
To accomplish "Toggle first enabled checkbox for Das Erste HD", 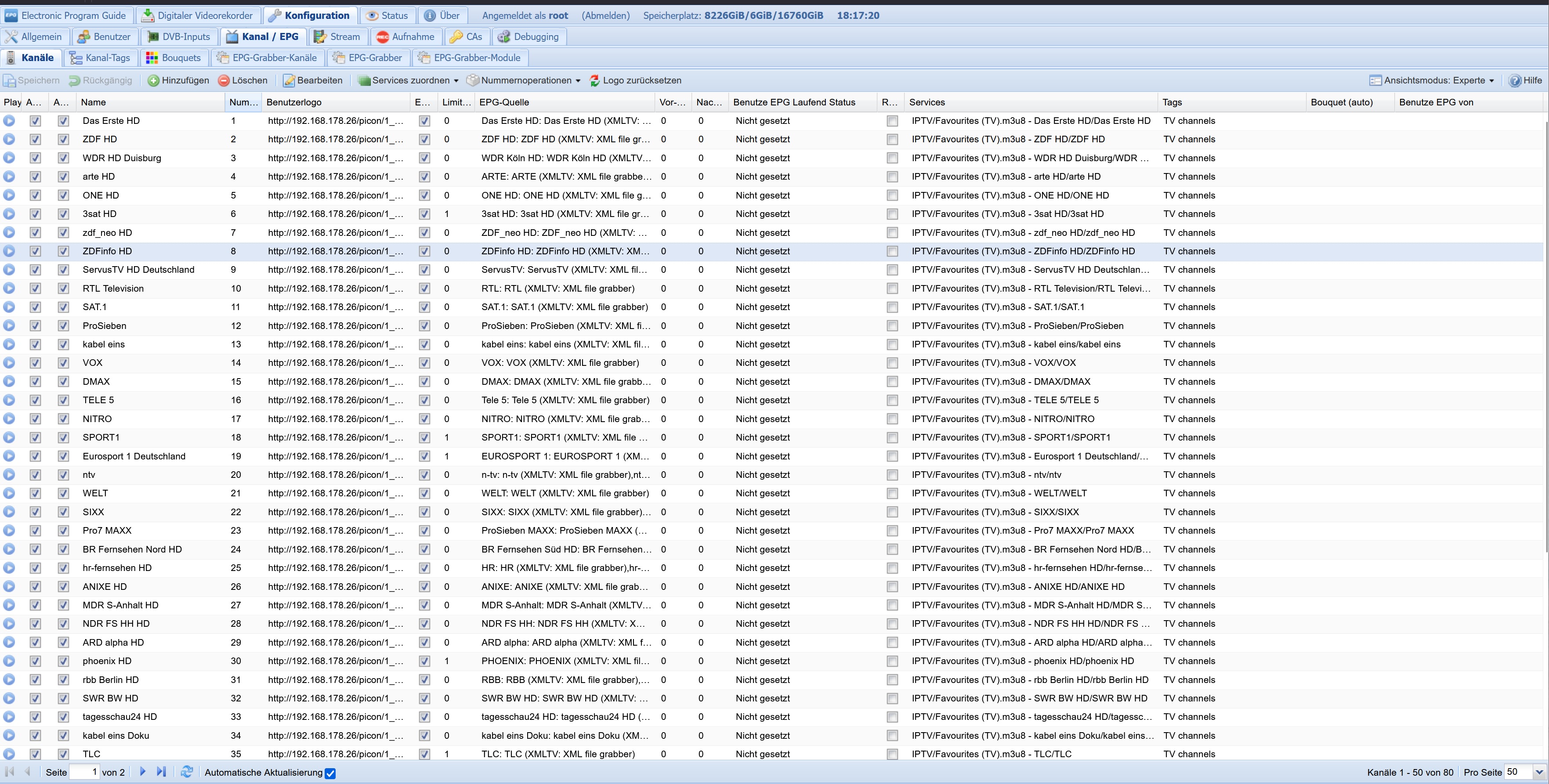I will click(36, 121).
